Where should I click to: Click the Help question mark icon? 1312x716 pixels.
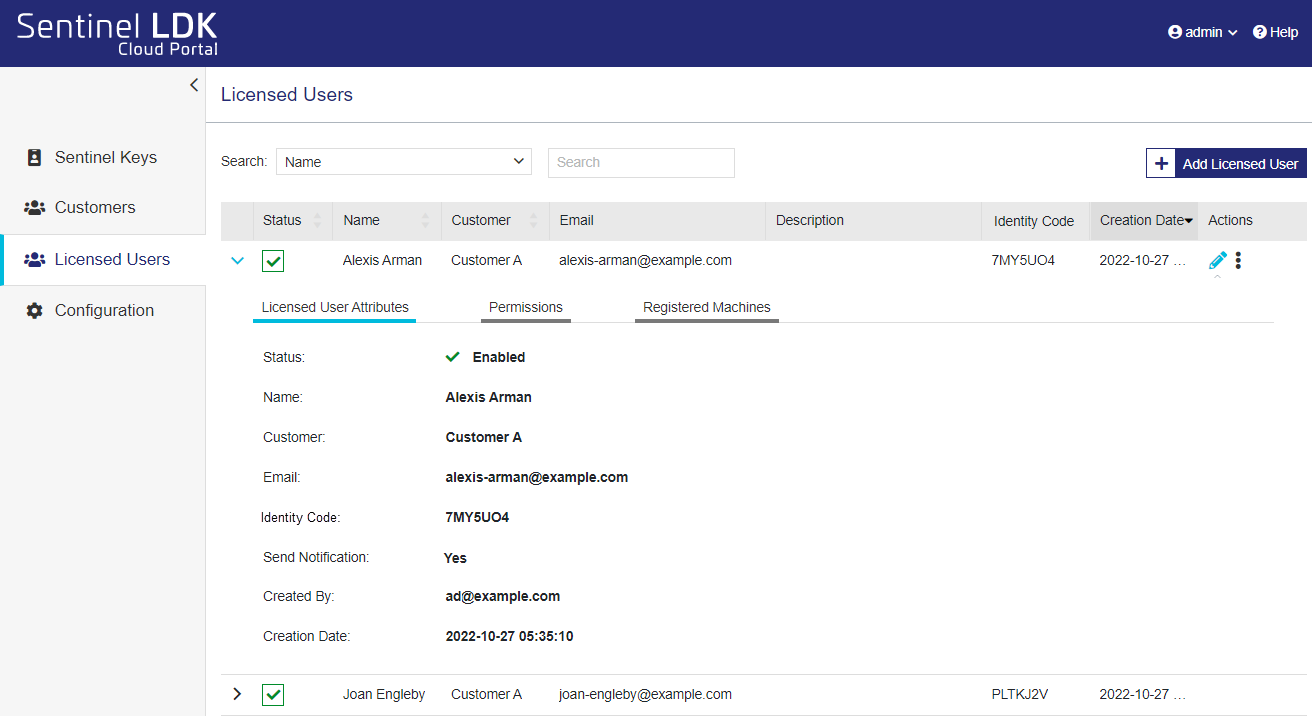(1259, 32)
